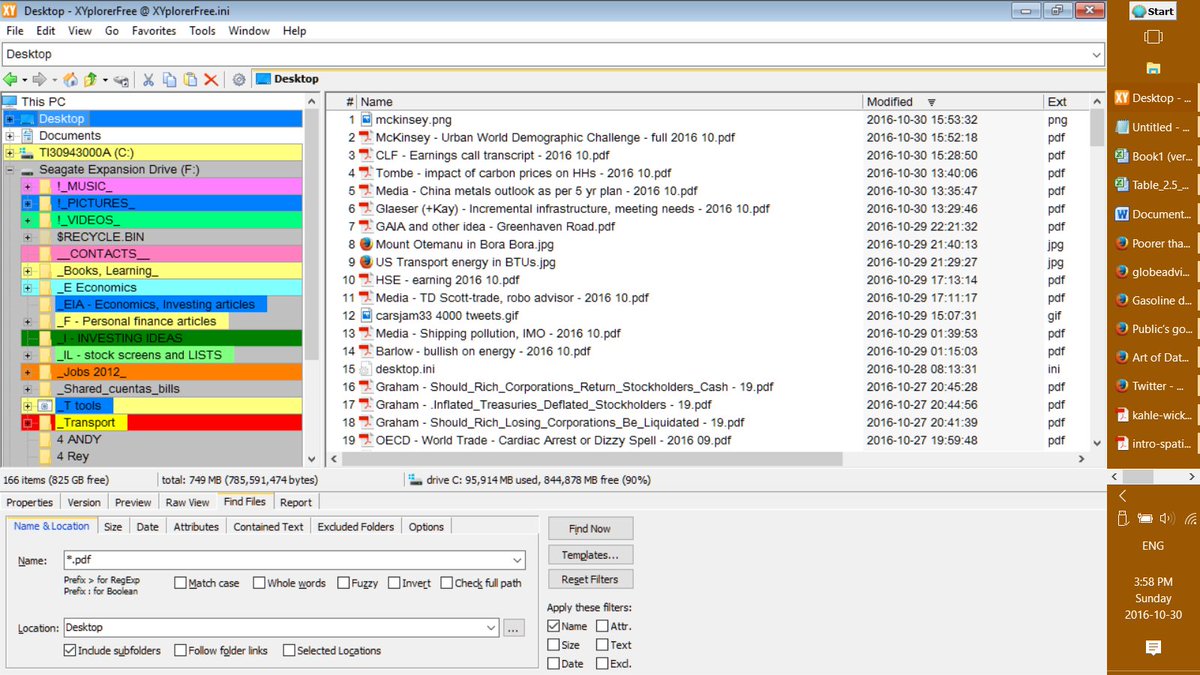Switch to the Word Document taskbar item

[x=1153, y=214]
